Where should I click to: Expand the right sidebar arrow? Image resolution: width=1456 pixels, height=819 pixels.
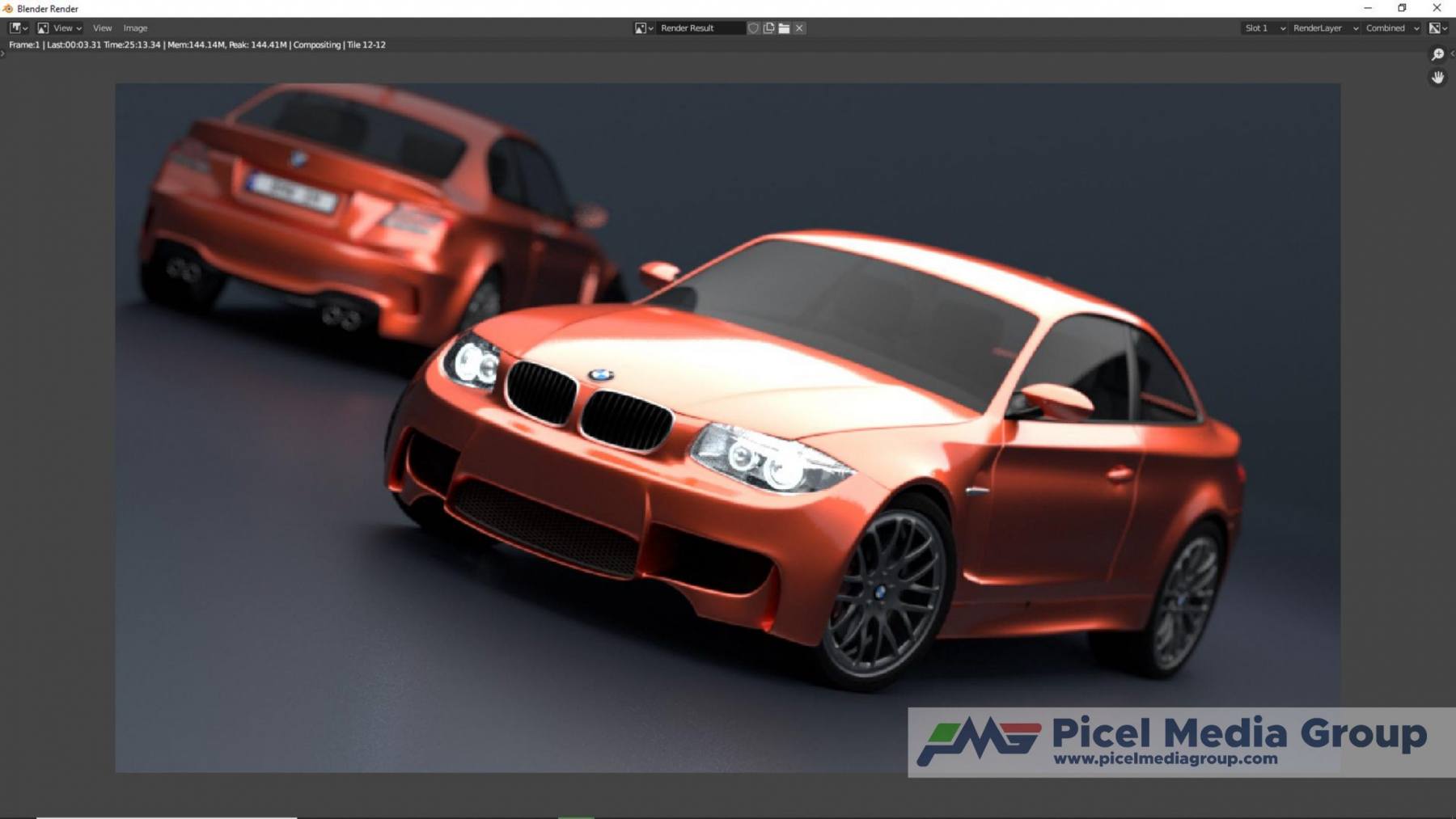coord(1452,54)
